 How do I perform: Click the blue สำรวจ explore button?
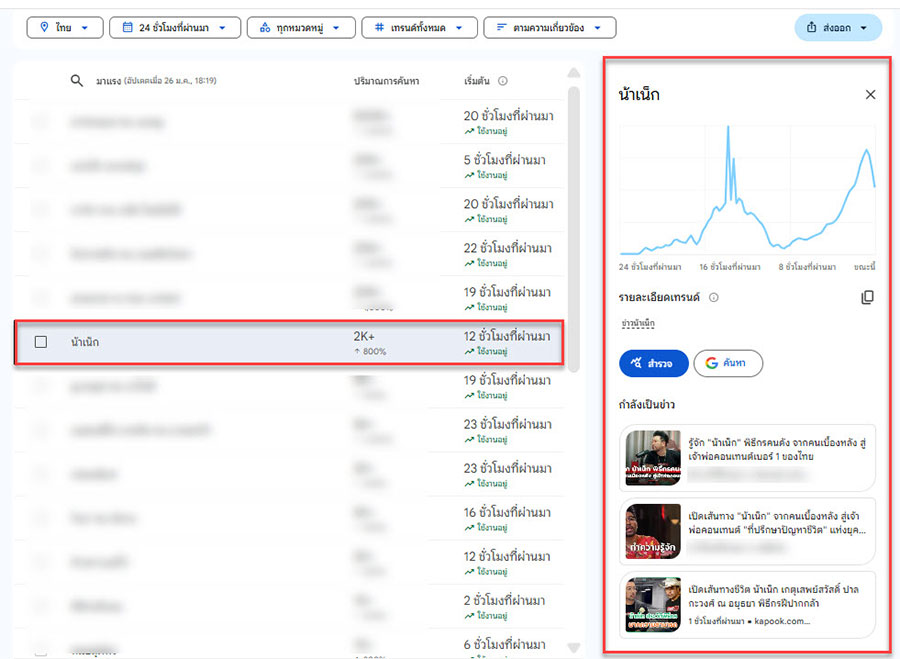[x=653, y=363]
